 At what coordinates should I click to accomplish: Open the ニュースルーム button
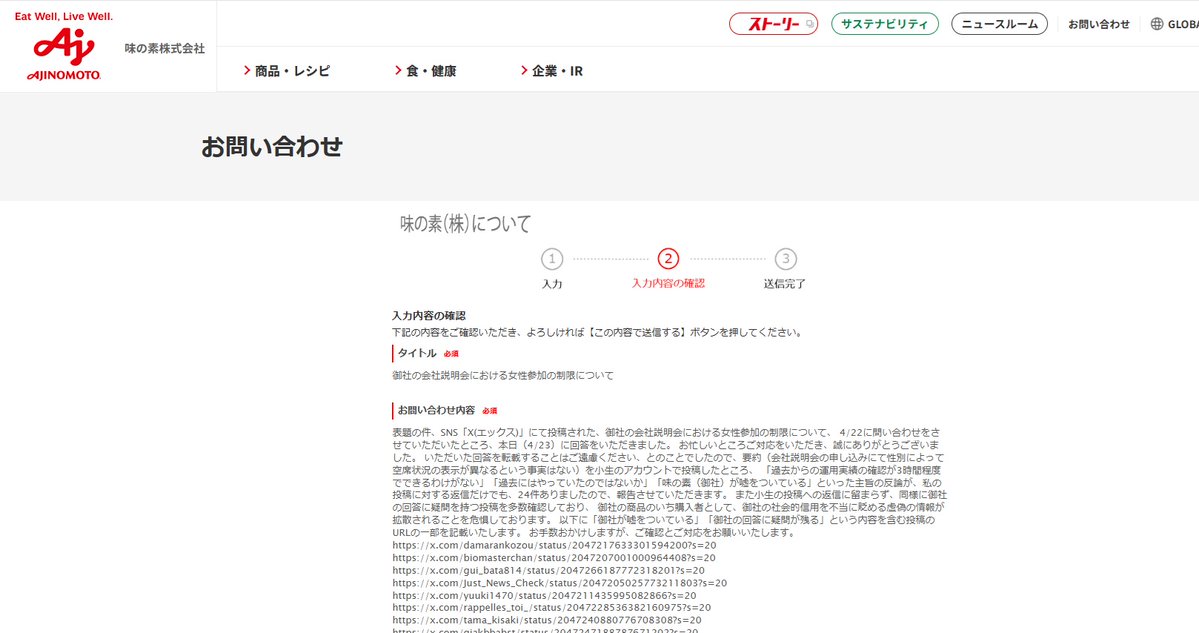coord(999,24)
